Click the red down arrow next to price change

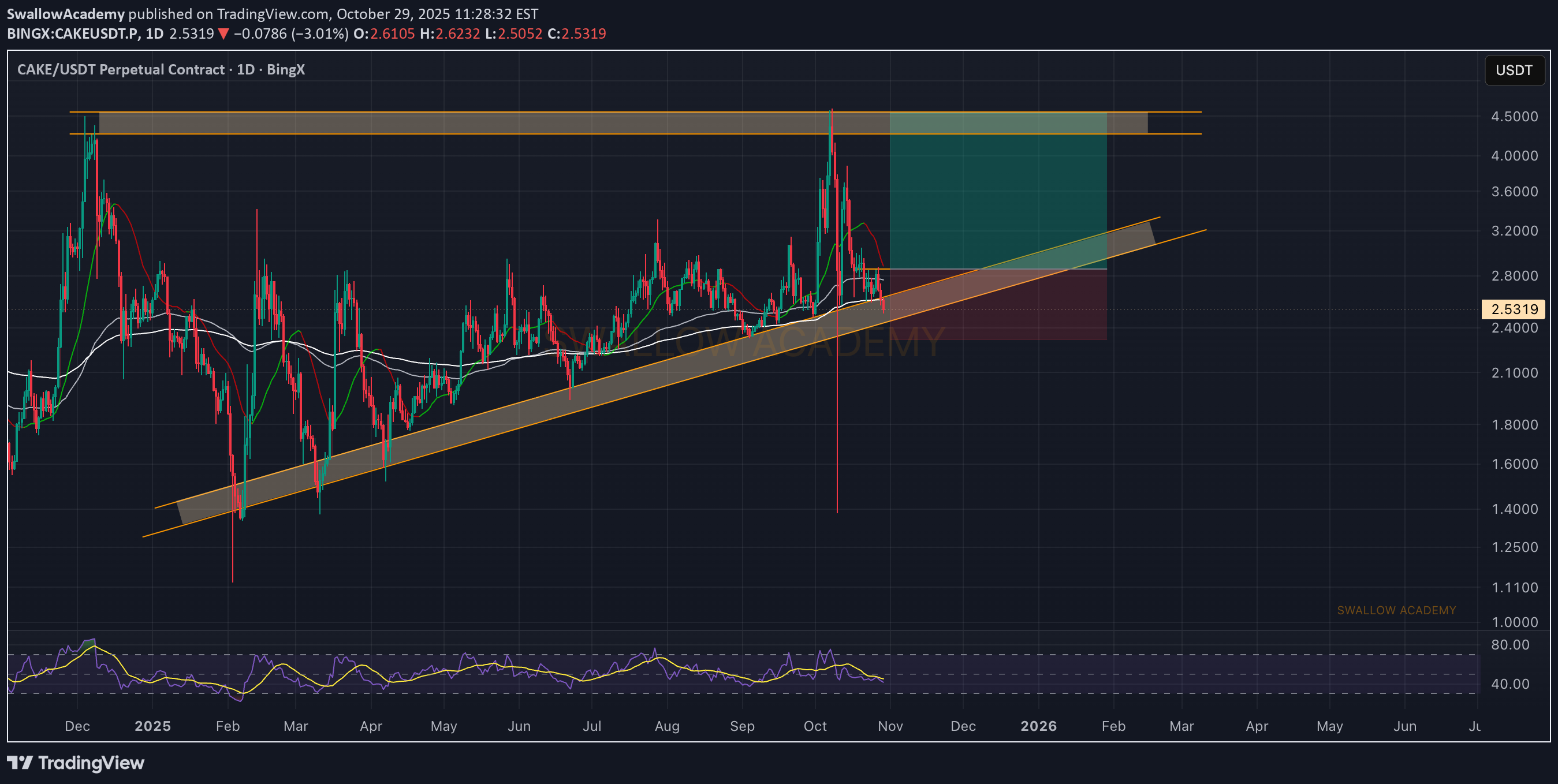coord(223,34)
